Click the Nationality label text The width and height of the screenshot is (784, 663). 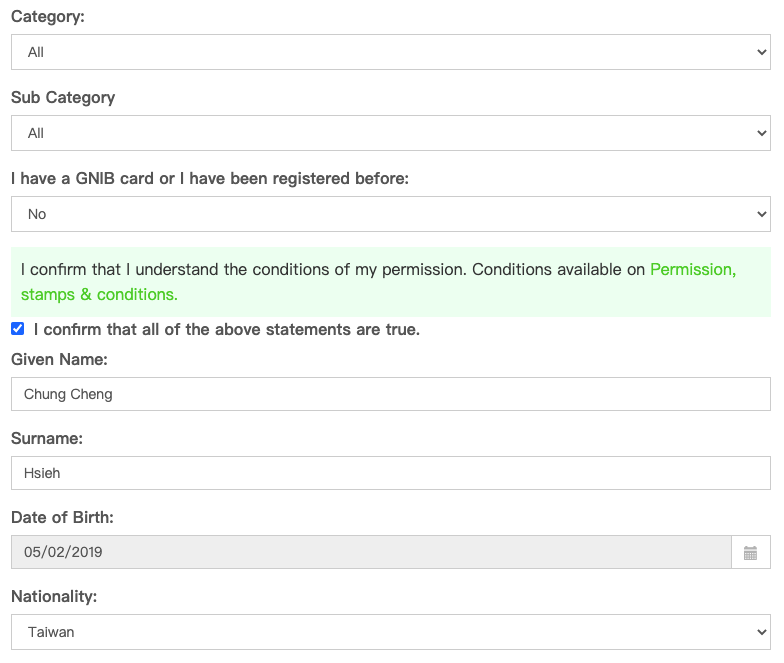pos(54,596)
